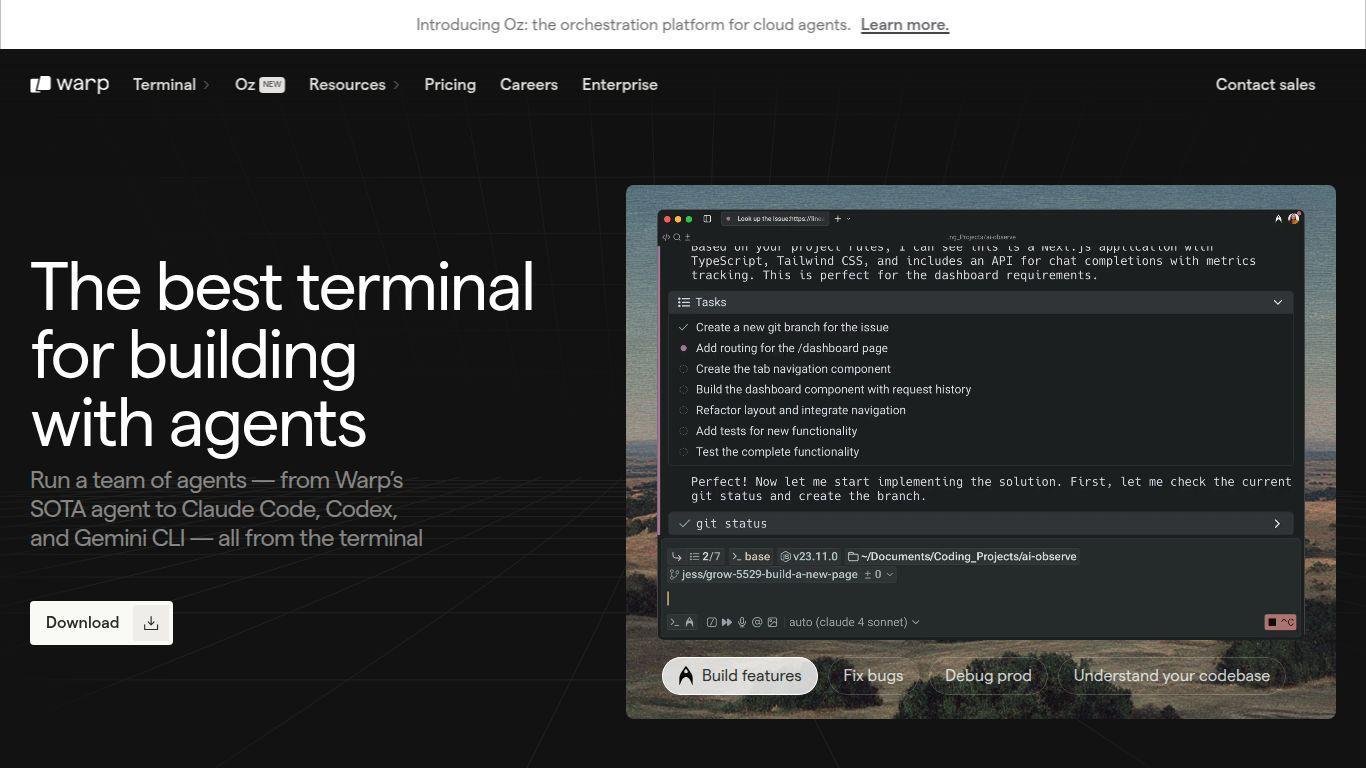Collapse the Tasks panel chevron
The image size is (1366, 768).
1277,302
